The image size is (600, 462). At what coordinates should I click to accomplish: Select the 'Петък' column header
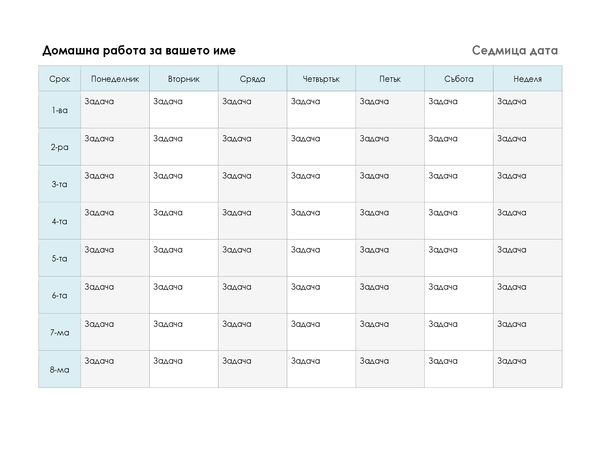click(390, 78)
